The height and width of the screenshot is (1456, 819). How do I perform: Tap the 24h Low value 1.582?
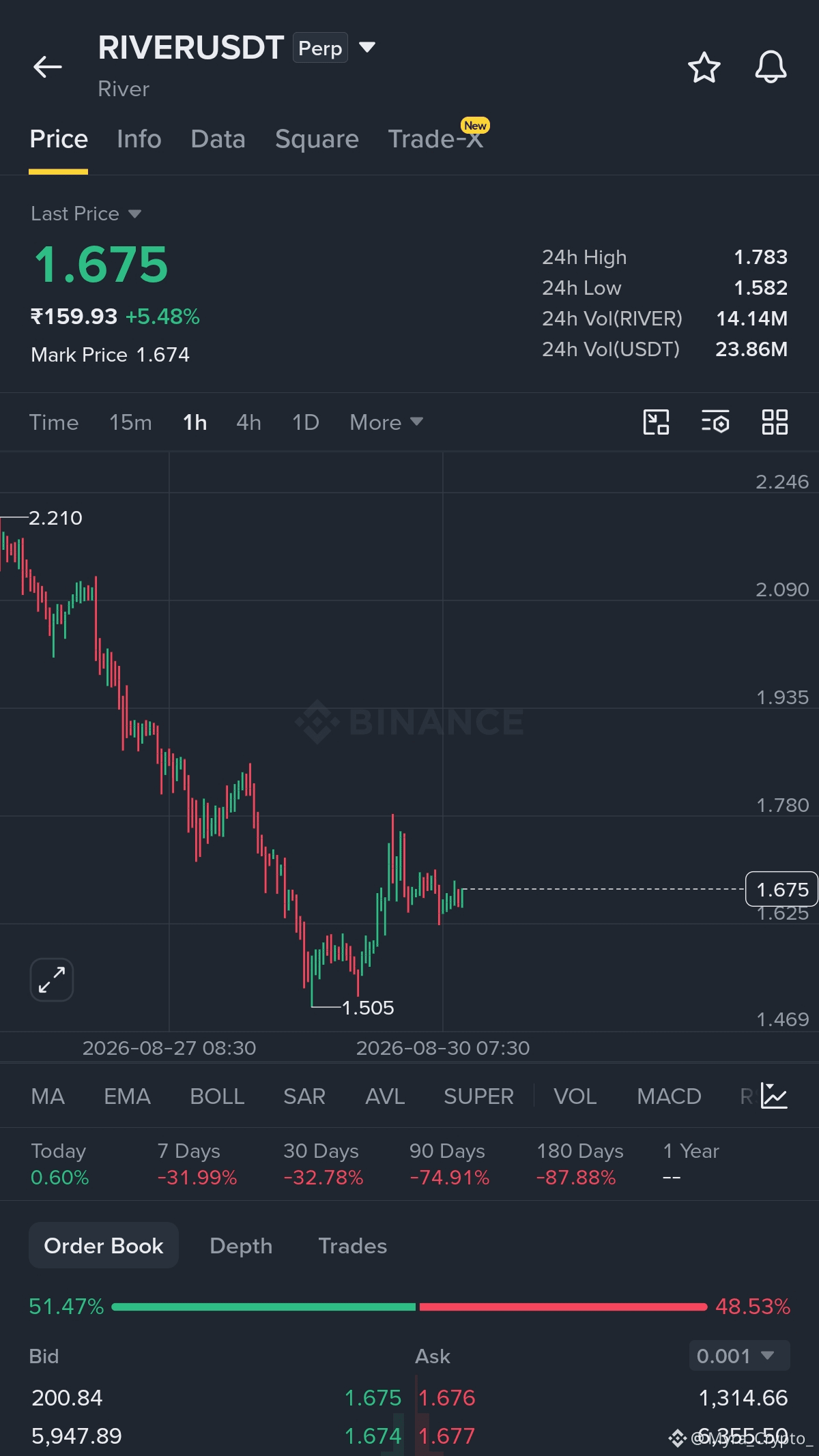[x=760, y=288]
